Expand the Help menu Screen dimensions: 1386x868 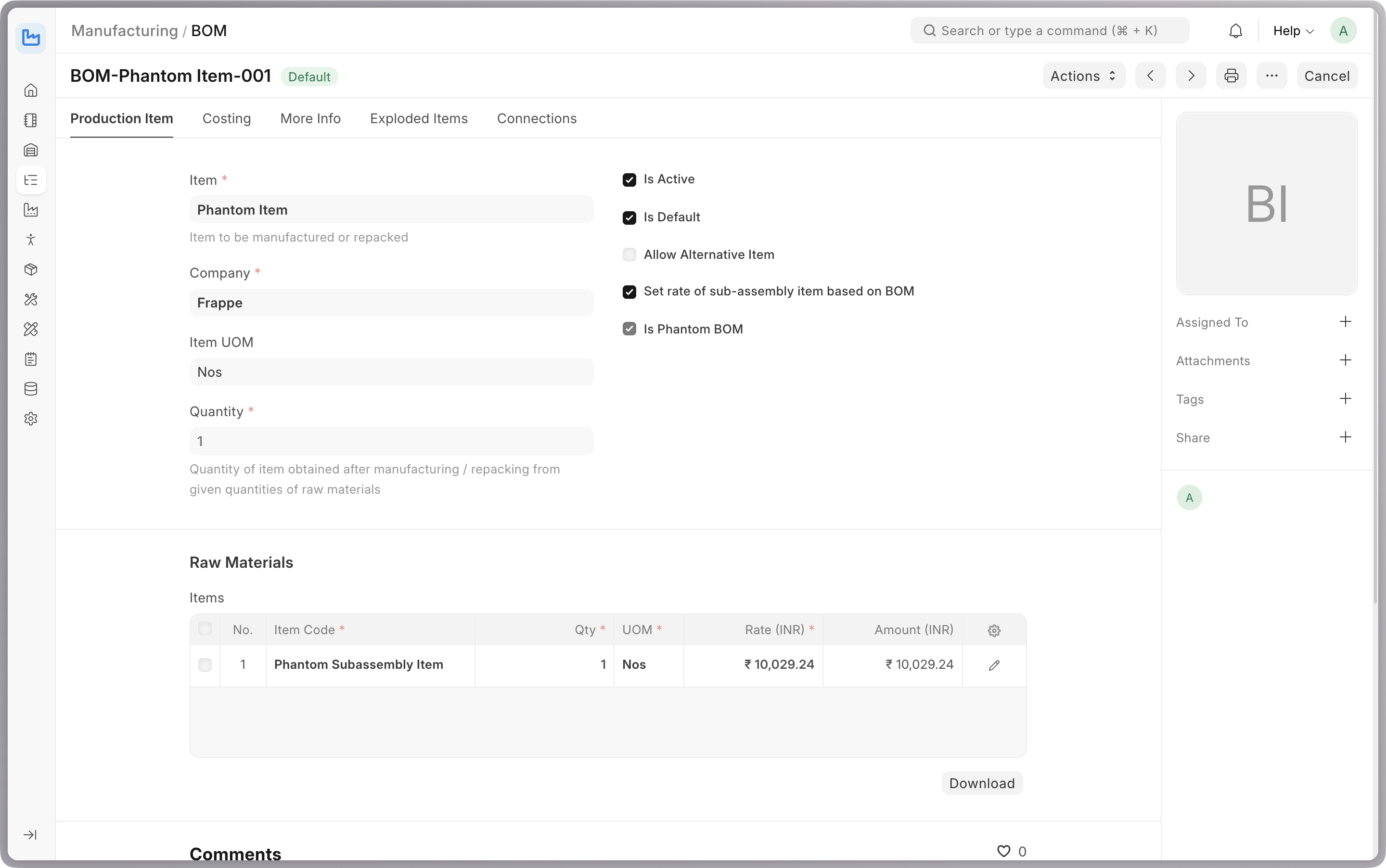[1293, 31]
